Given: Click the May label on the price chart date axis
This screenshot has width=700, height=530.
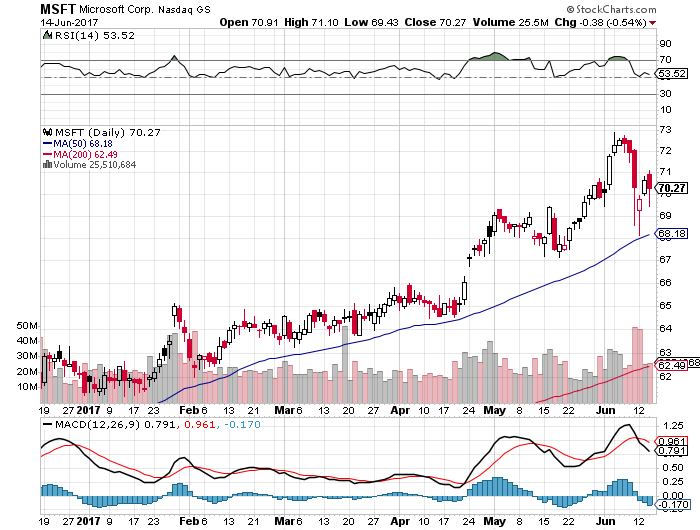Looking at the screenshot, I should (495, 410).
